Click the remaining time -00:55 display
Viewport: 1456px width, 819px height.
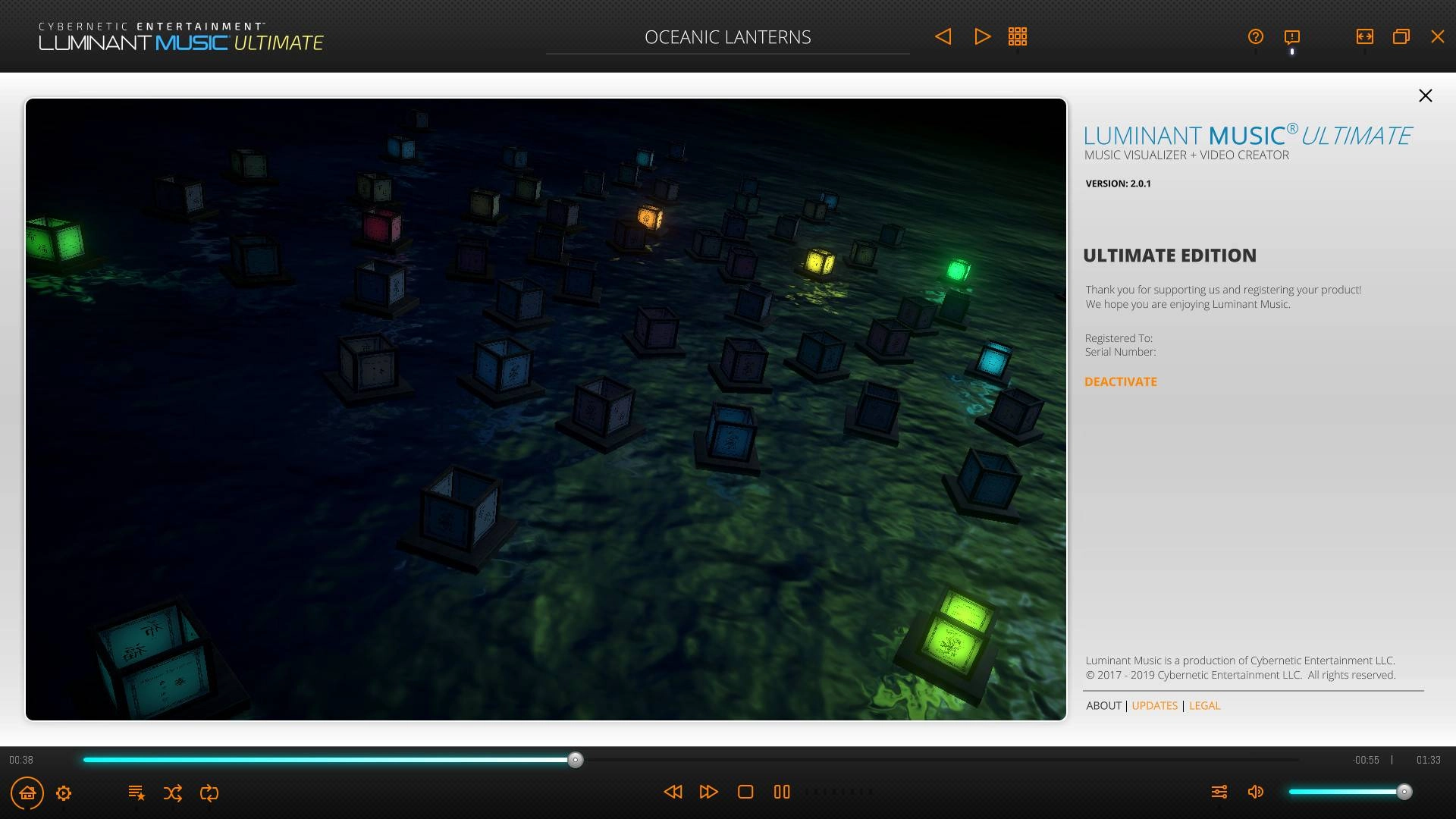[1367, 760]
